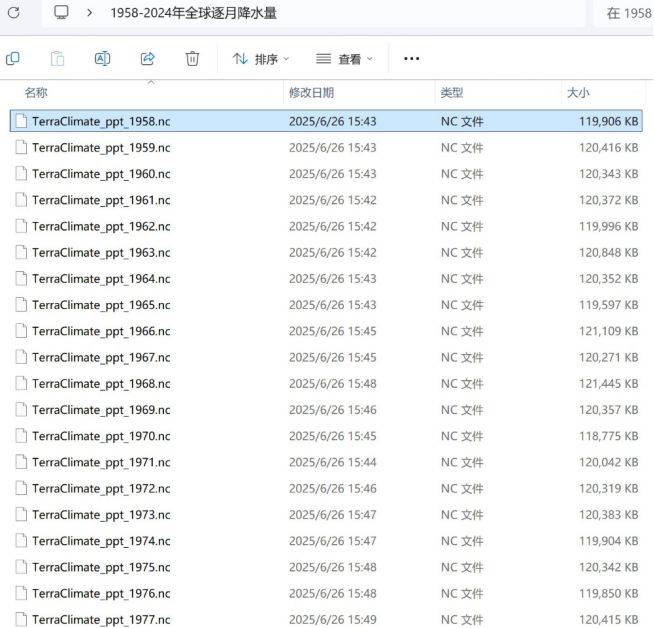Select file TerraClimate_ppt_1960.nc

click(326, 173)
